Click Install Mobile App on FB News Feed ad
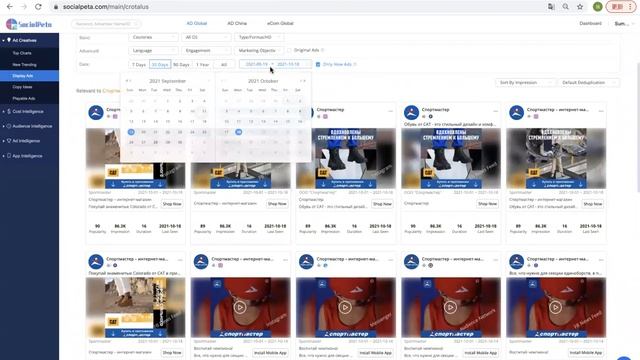This screenshot has width=640, height=360. [x=586, y=353]
